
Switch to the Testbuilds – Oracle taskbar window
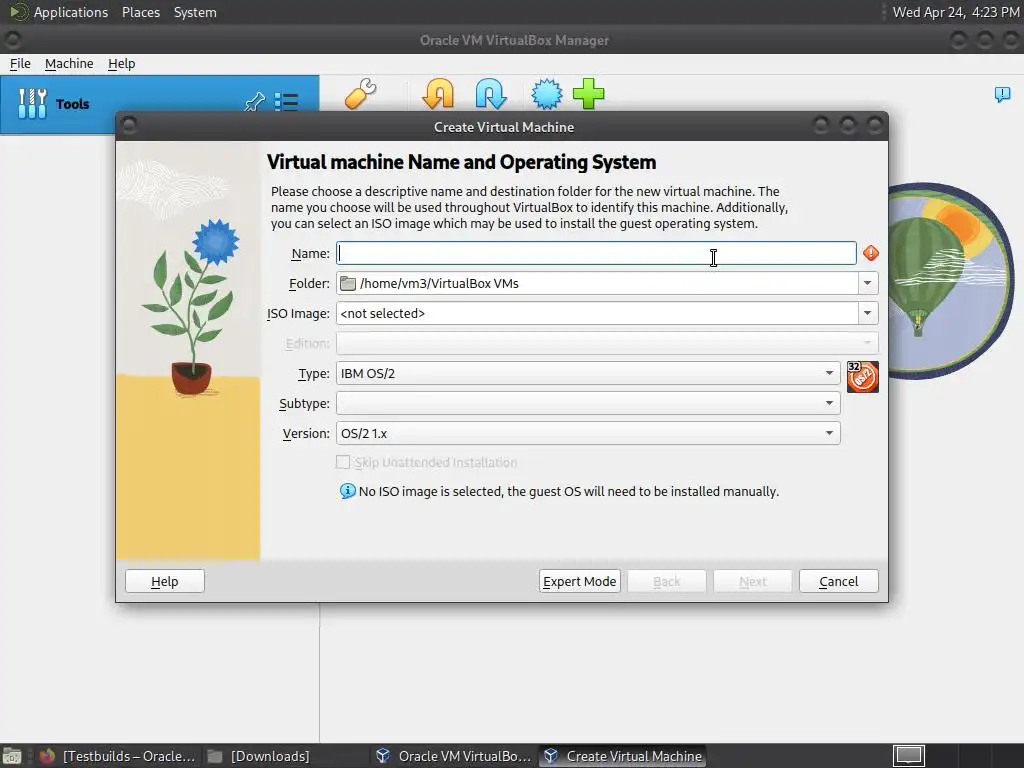[x=118, y=756]
